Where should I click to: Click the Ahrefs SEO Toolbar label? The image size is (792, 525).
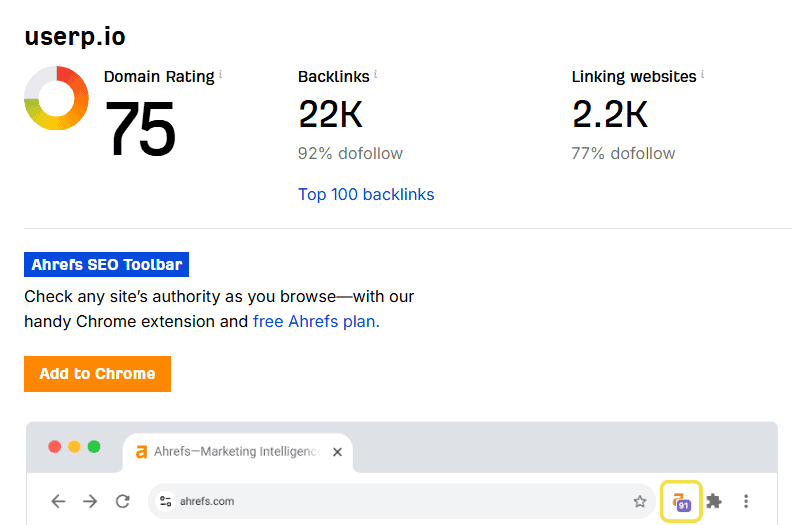106,265
